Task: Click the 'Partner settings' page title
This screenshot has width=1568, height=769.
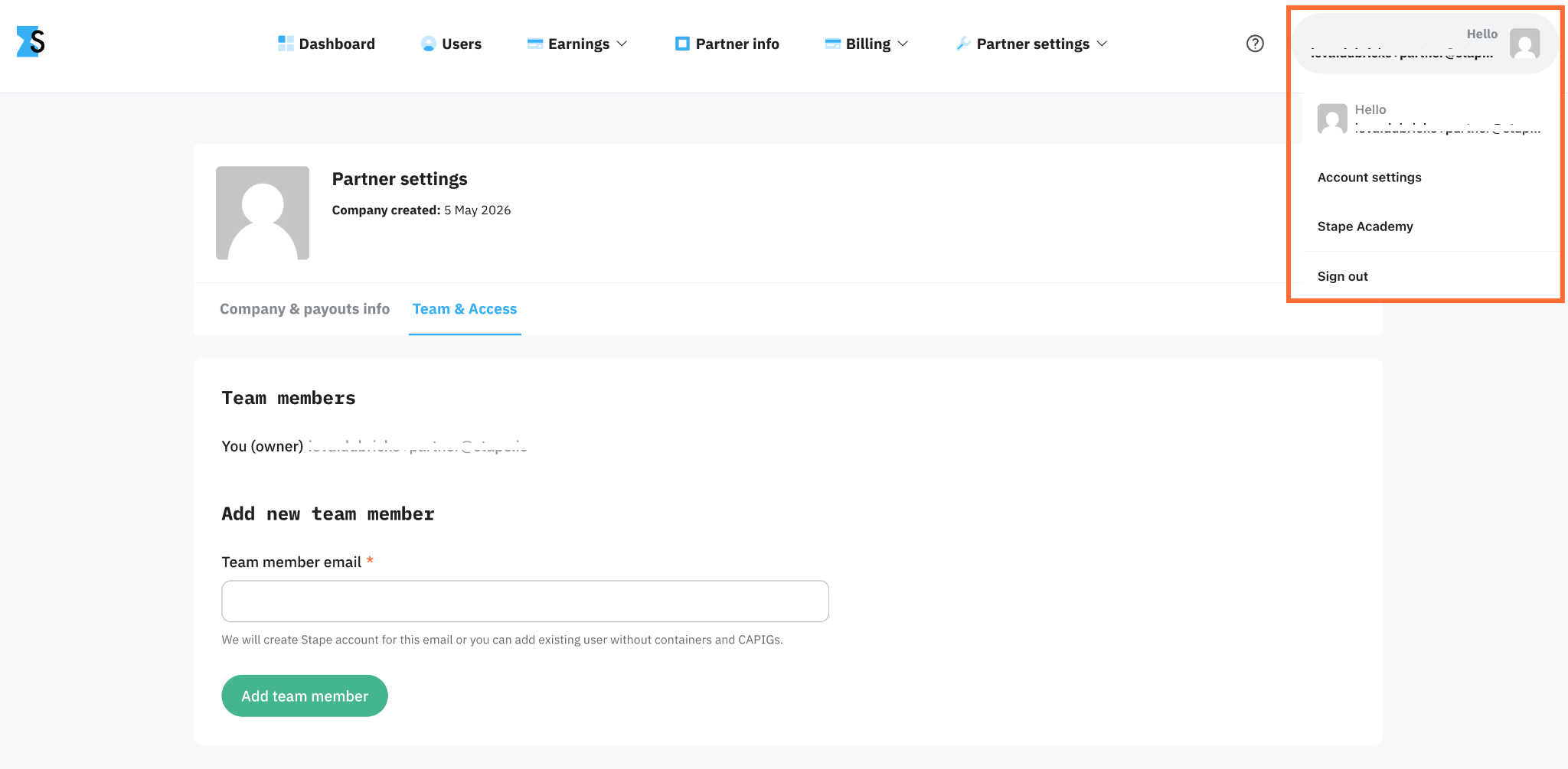Action: 400,179
